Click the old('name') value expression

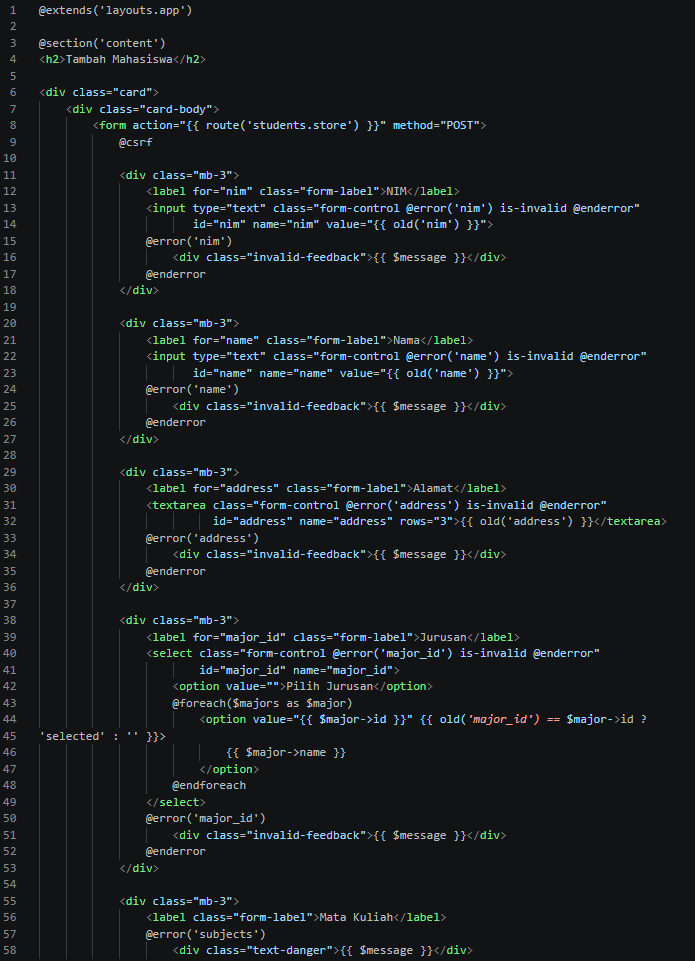[x=443, y=373]
